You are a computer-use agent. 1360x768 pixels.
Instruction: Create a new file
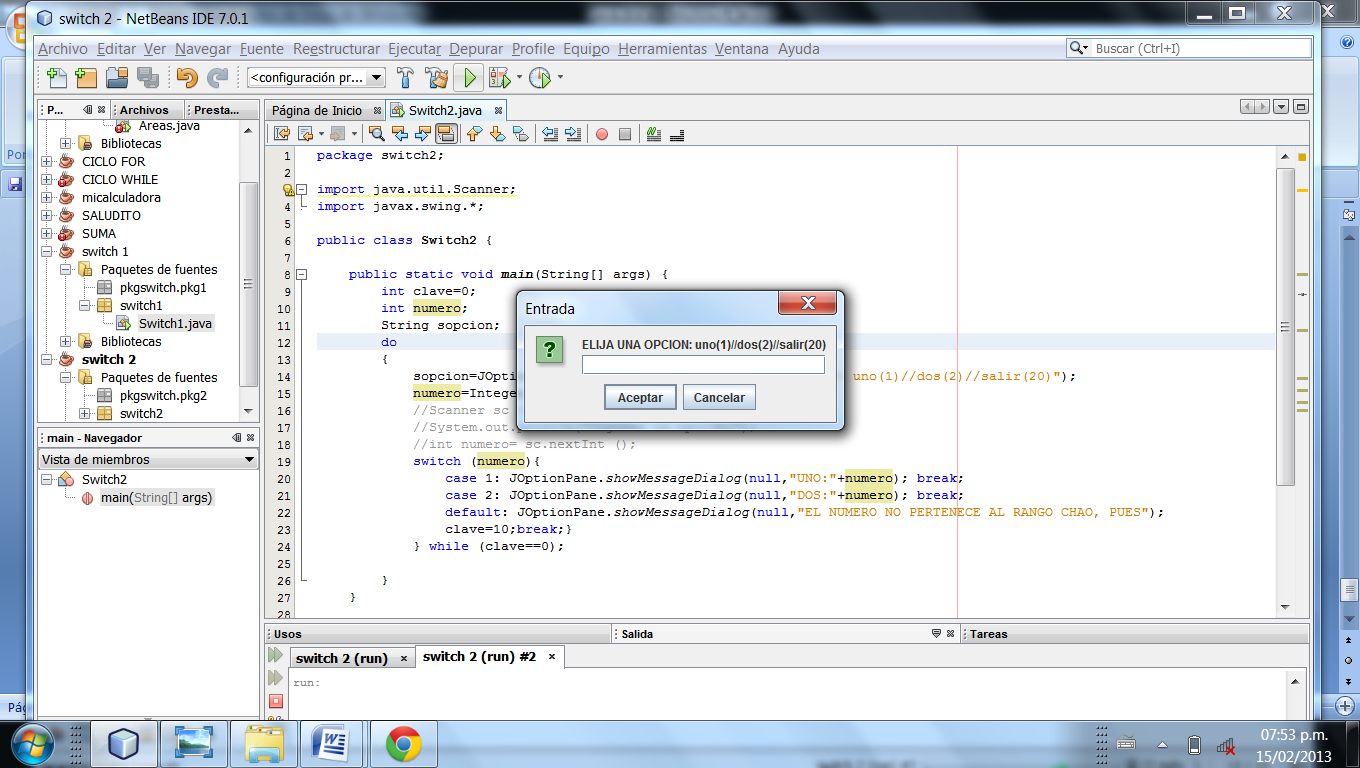(55, 76)
